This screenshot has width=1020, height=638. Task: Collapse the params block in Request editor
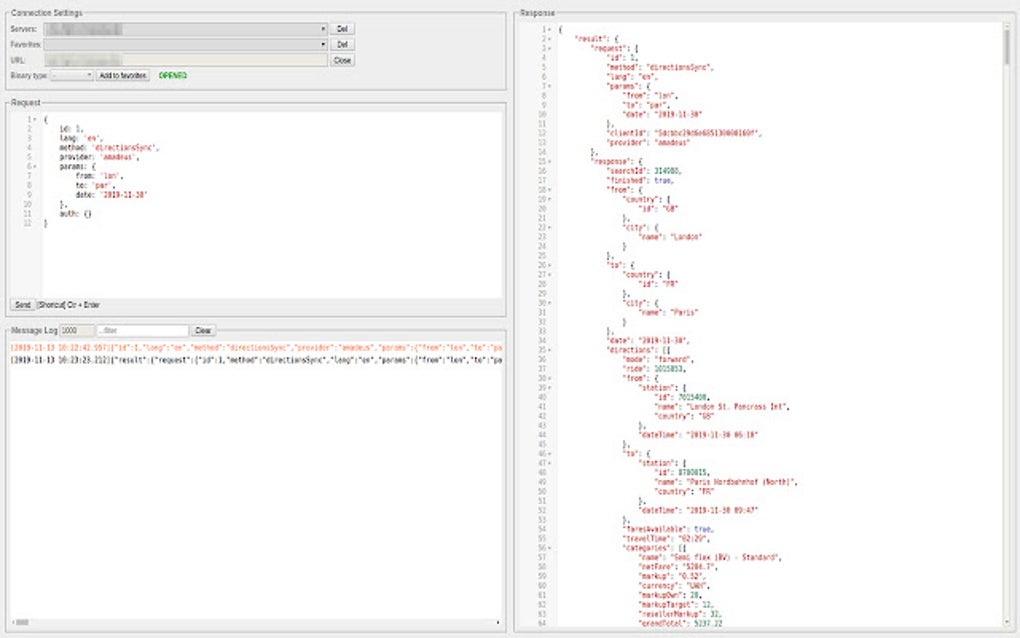[x=34, y=166]
